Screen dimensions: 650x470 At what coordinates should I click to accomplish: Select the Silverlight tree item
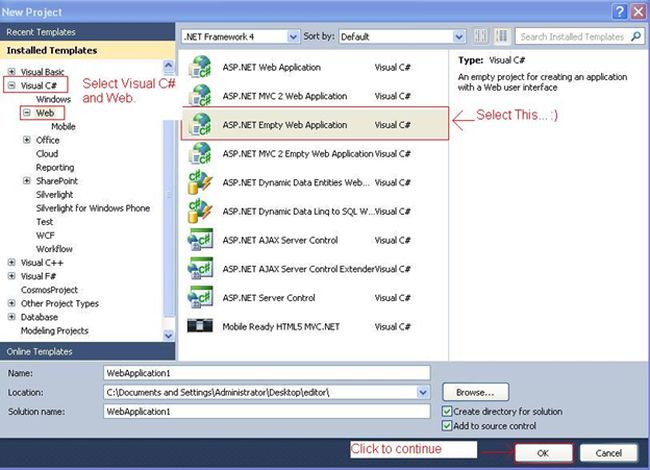click(x=54, y=194)
